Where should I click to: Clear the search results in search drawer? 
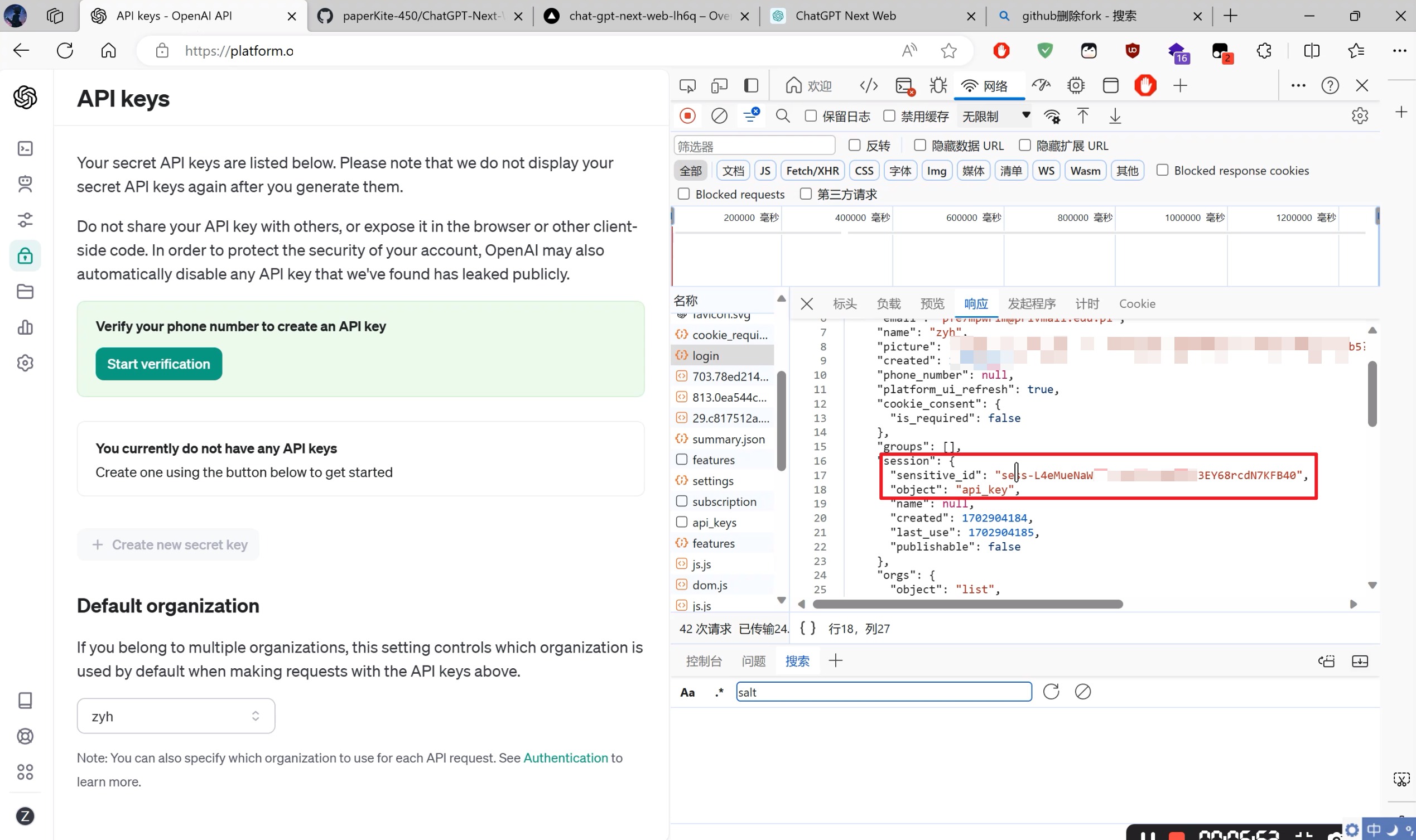(x=1083, y=692)
